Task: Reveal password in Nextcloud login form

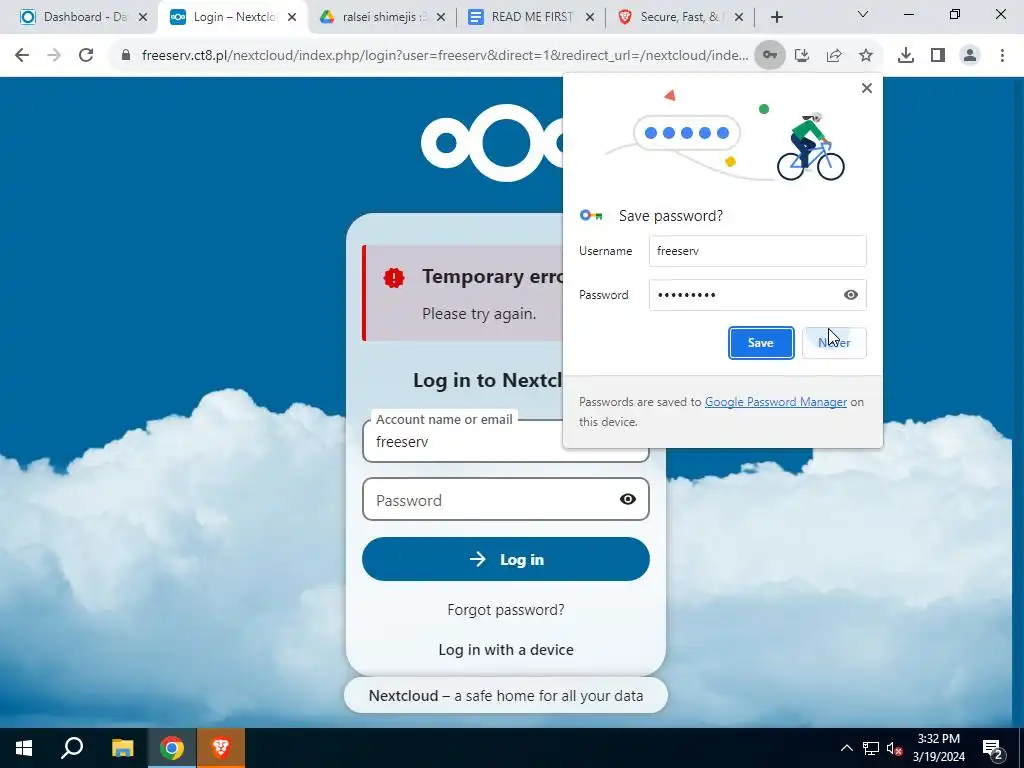Action: [x=628, y=500]
